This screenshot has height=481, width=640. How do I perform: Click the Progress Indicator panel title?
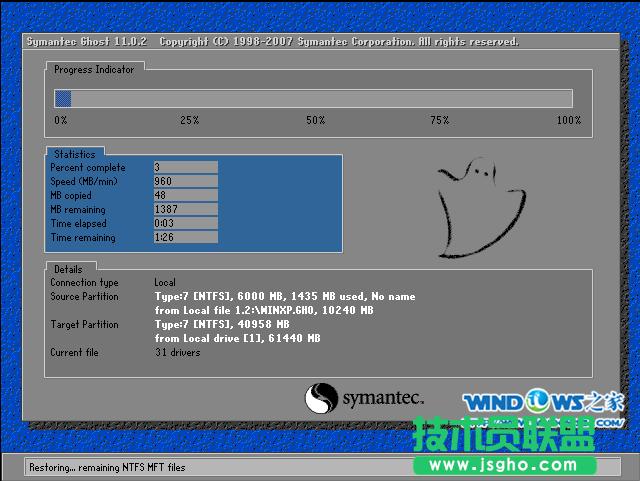pyautogui.click(x=94, y=70)
